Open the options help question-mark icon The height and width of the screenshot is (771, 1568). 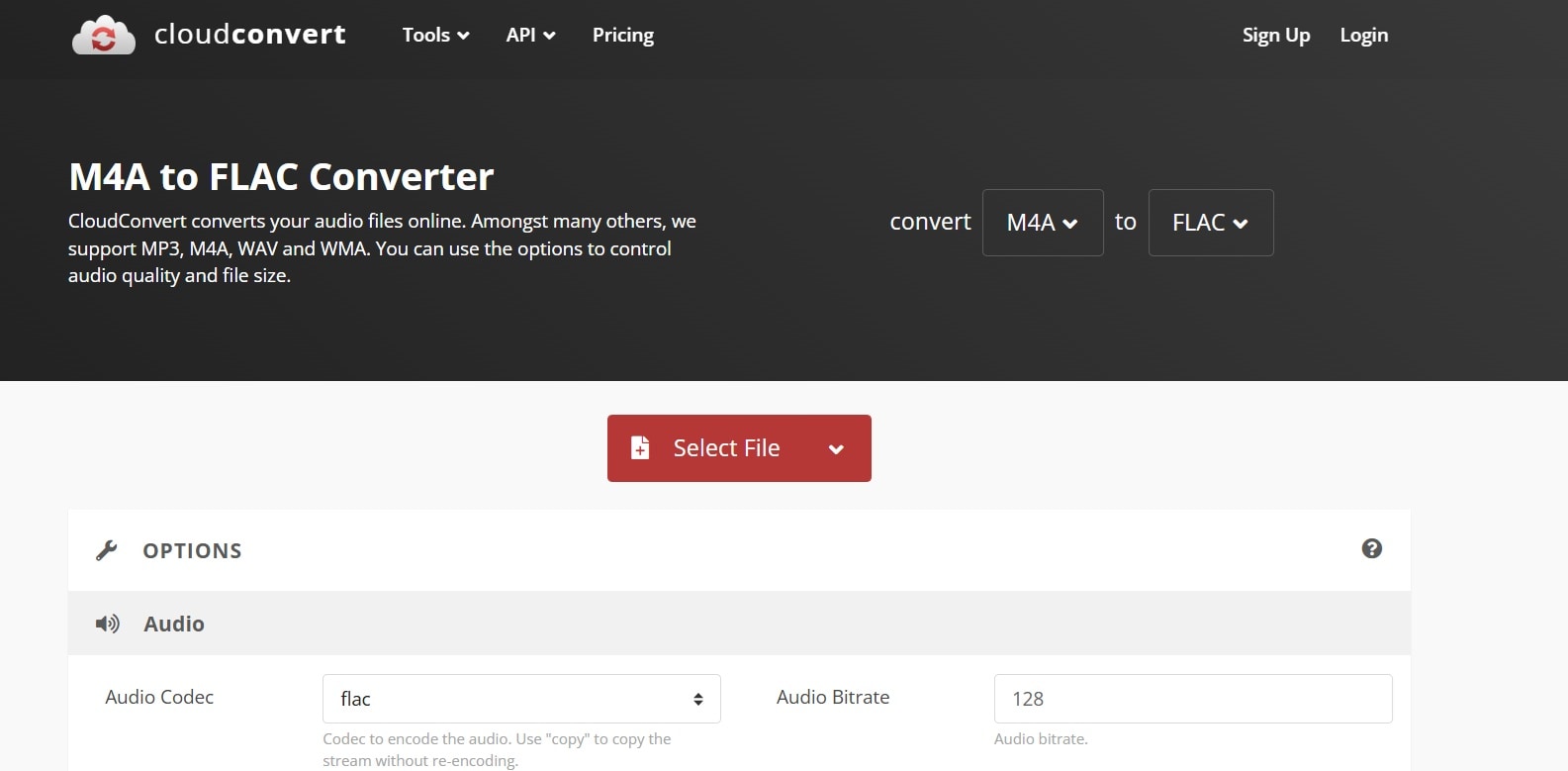point(1371,548)
